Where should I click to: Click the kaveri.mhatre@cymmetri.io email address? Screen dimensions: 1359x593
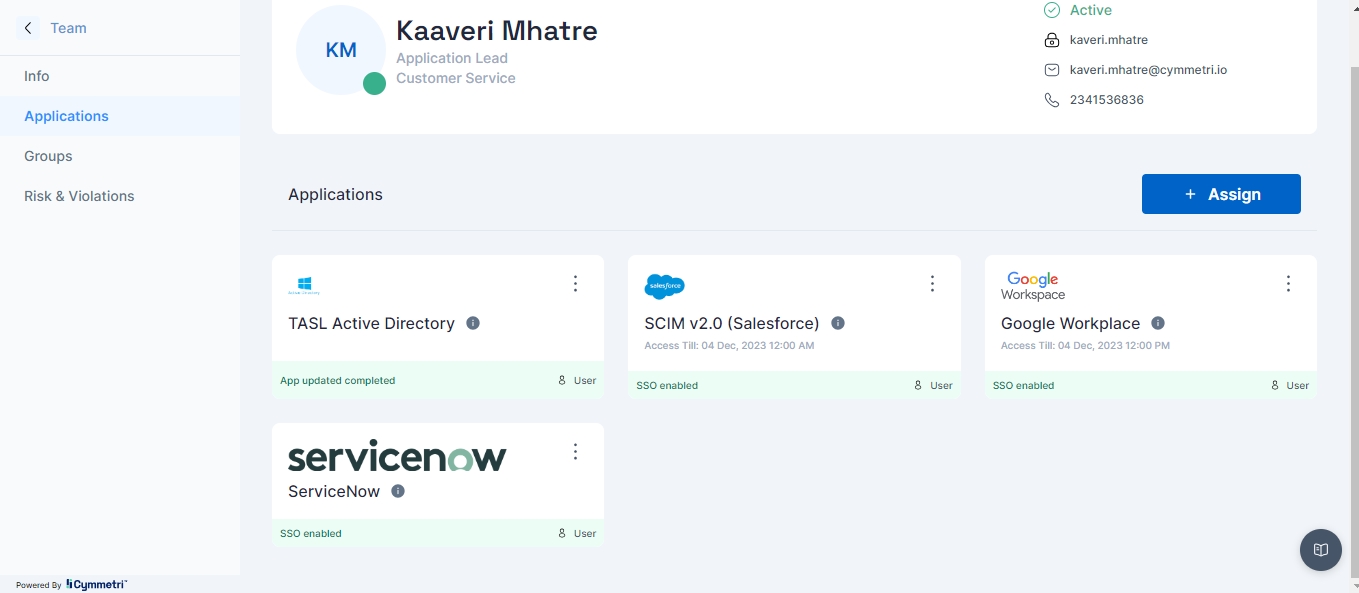click(1148, 70)
